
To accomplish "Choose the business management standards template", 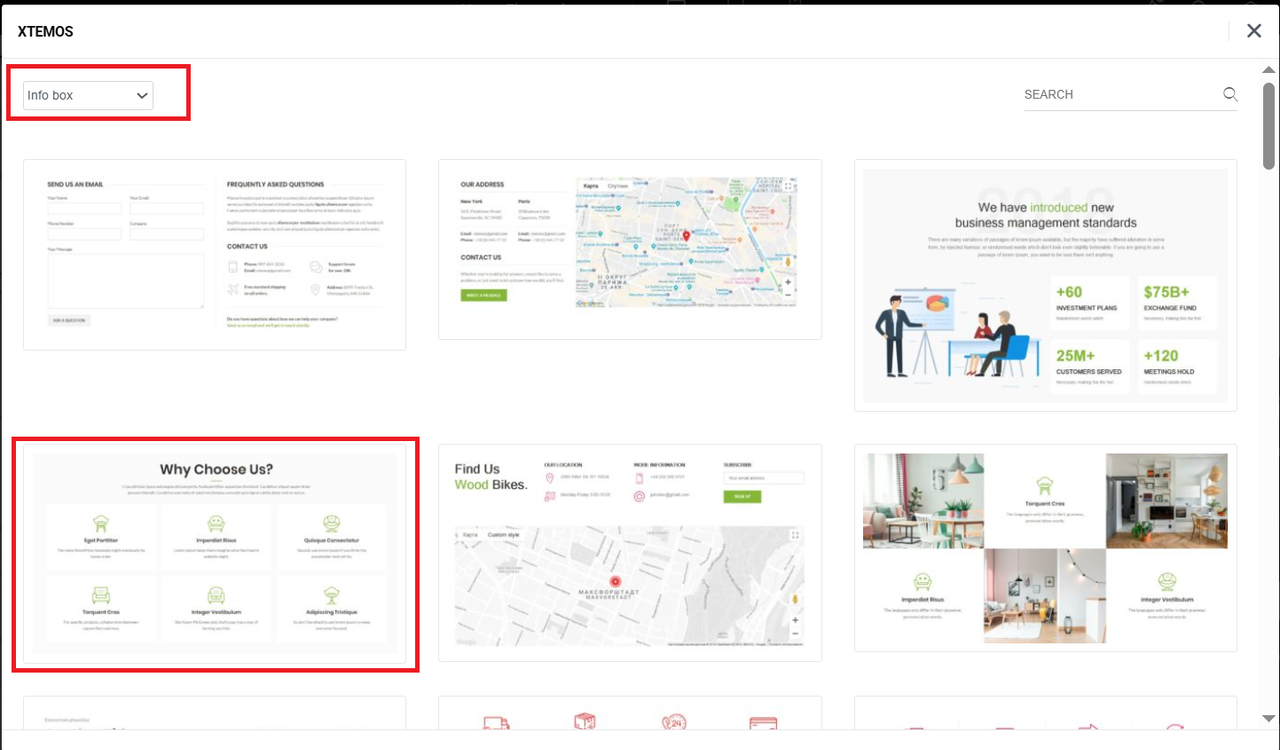I will tap(1045, 285).
